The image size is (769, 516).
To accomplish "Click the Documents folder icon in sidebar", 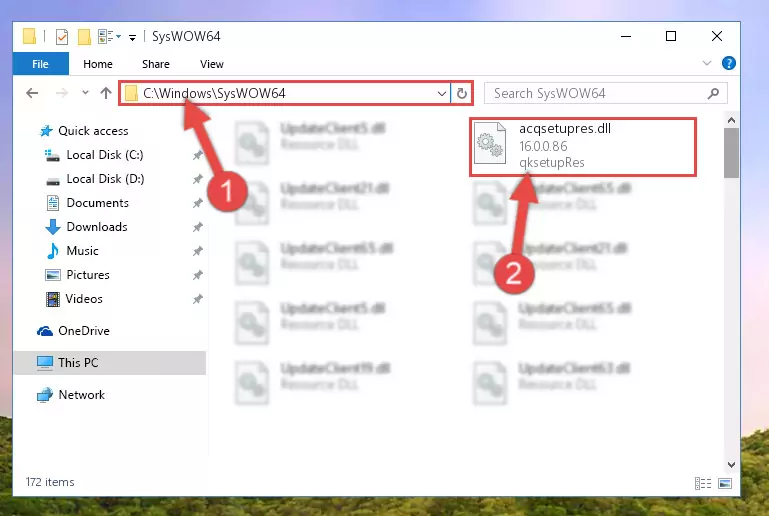I will 52,203.
